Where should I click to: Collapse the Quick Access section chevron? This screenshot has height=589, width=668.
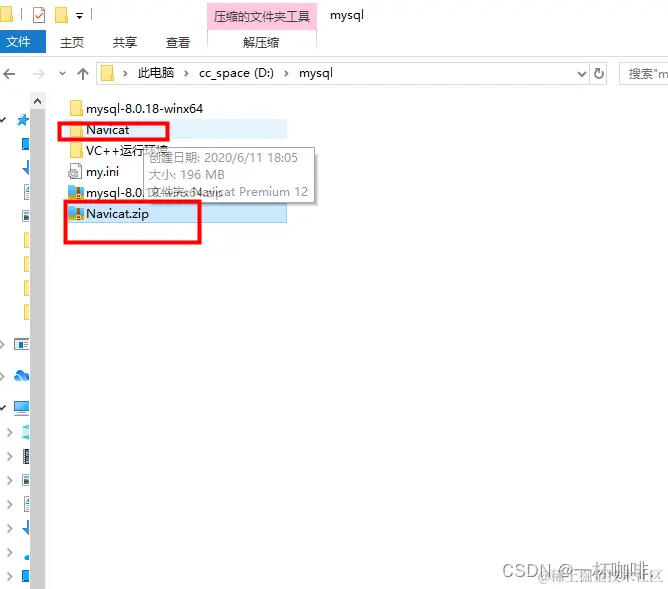(x=3, y=120)
